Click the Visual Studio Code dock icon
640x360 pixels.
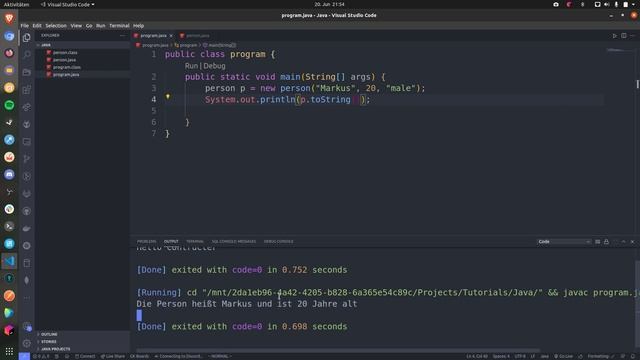pos(9,261)
